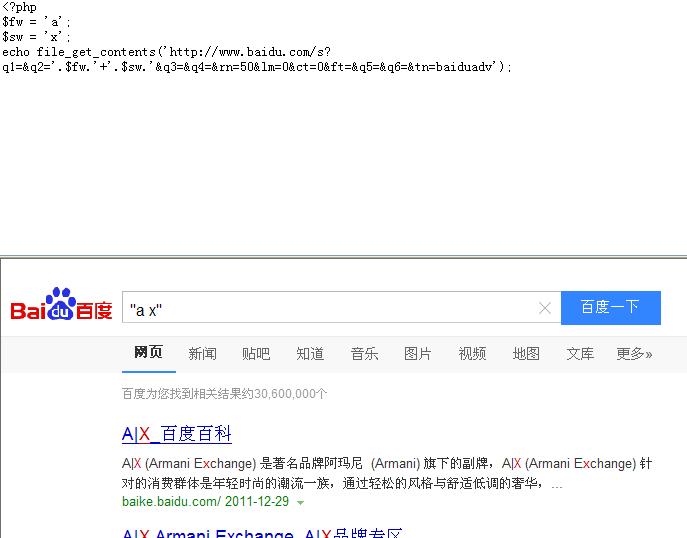Click the A|X Armani Exchange description snippet
Image resolution: width=687 pixels, height=538 pixels.
tap(387, 473)
